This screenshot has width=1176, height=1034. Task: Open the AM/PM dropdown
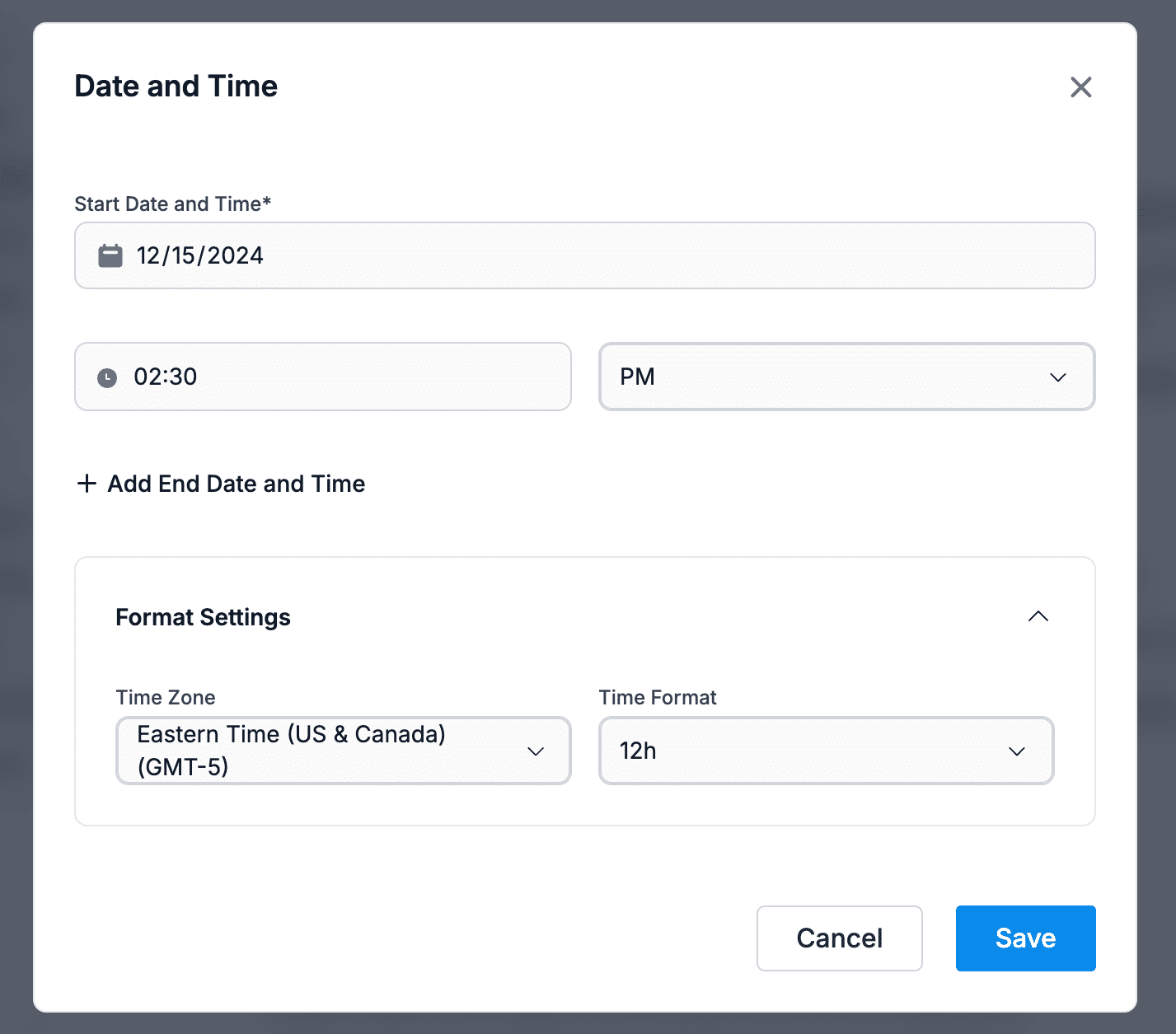click(846, 377)
